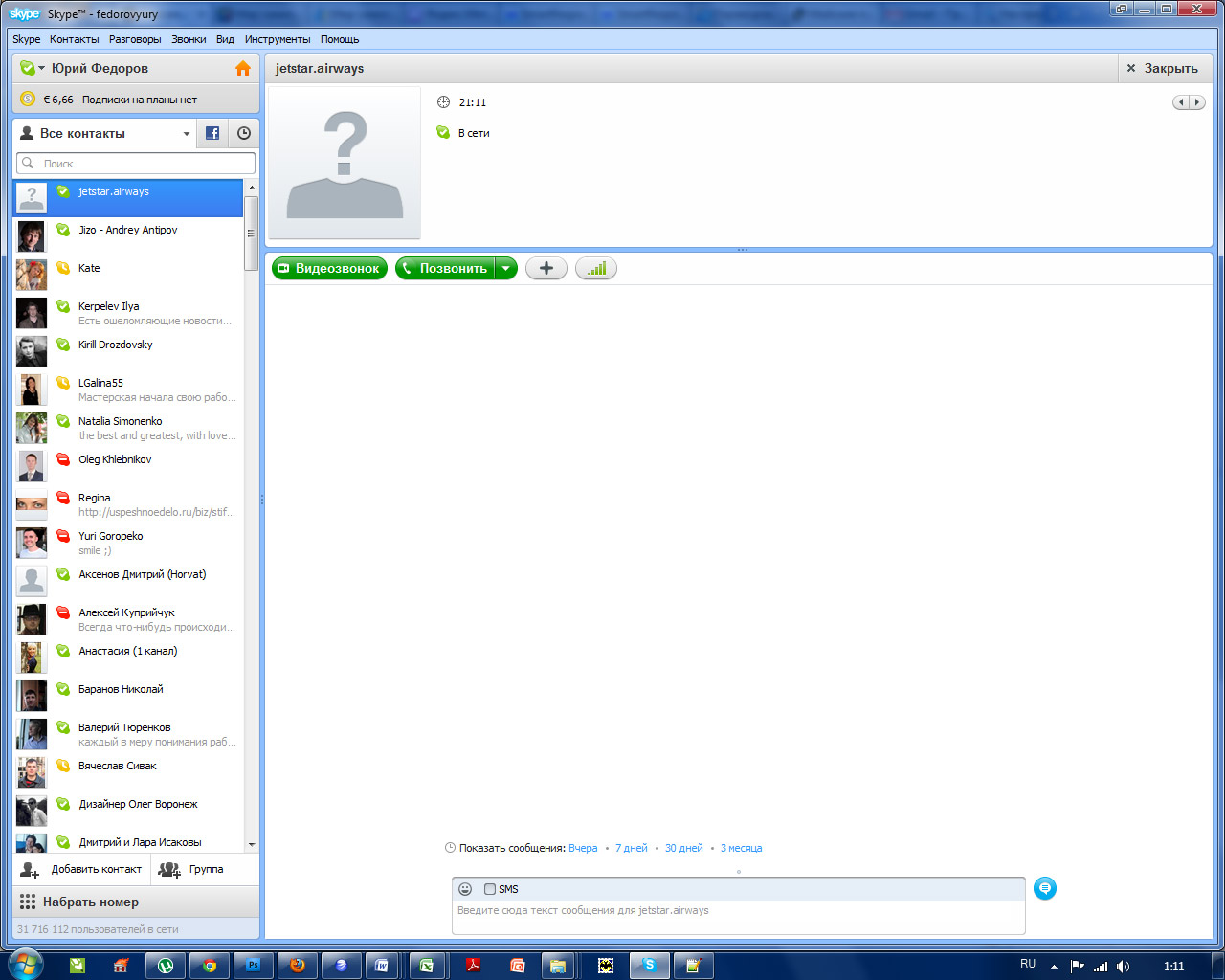Open Photoshop from the taskbar
The width and height of the screenshot is (1225, 980).
254,966
